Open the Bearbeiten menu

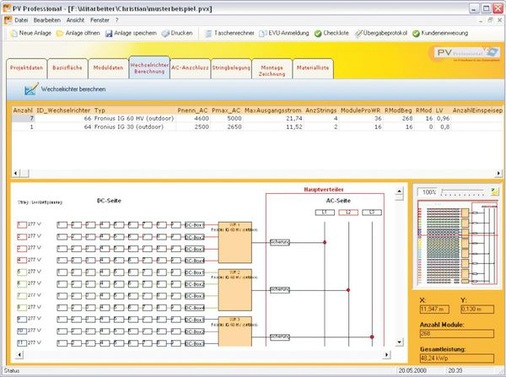[47, 20]
